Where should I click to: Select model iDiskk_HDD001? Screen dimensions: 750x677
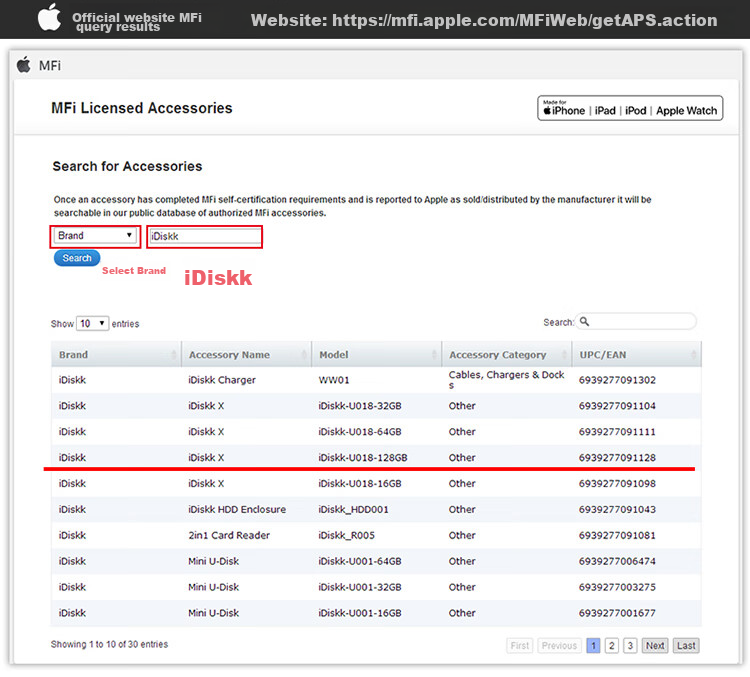(x=353, y=510)
